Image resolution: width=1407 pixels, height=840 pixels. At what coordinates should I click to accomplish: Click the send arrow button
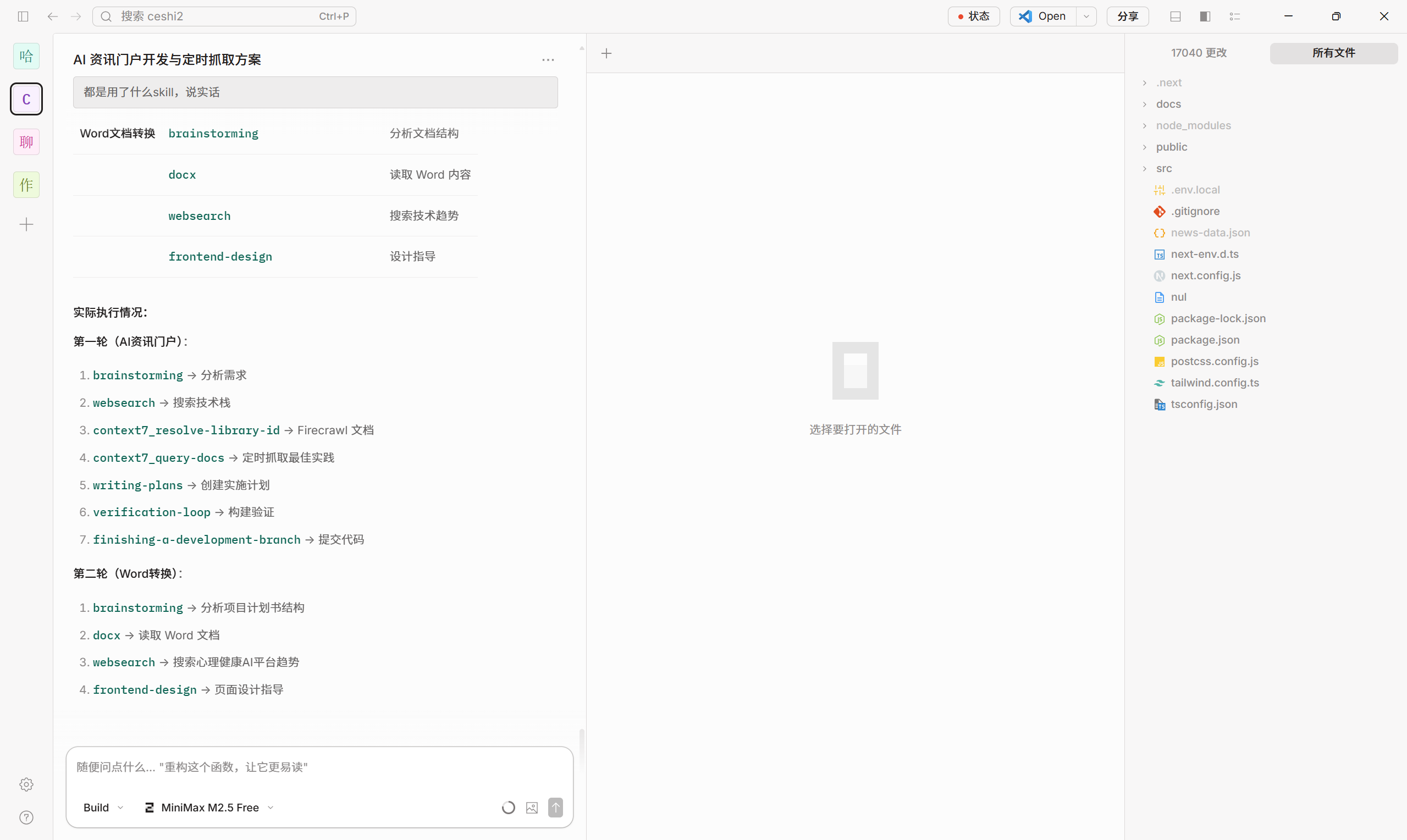556,807
